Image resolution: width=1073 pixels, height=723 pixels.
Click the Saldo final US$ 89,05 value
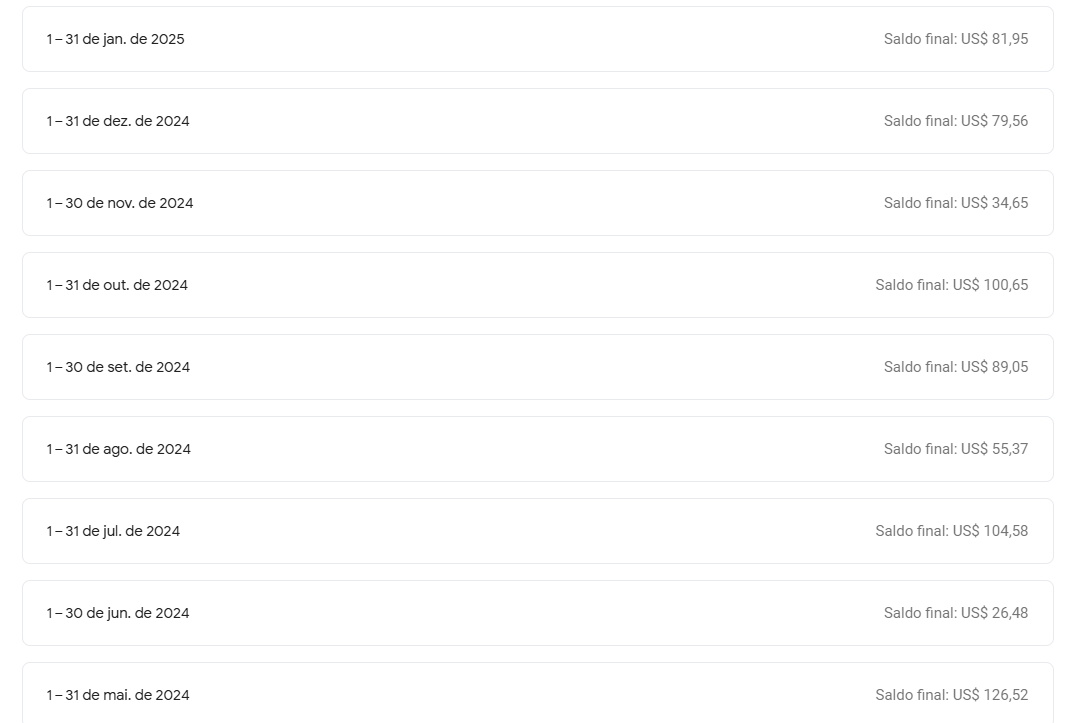click(955, 367)
